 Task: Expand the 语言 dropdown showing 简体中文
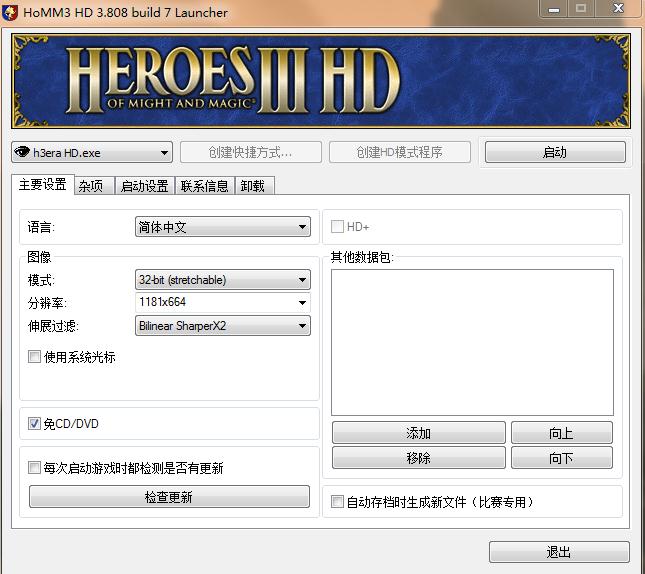[223, 227]
